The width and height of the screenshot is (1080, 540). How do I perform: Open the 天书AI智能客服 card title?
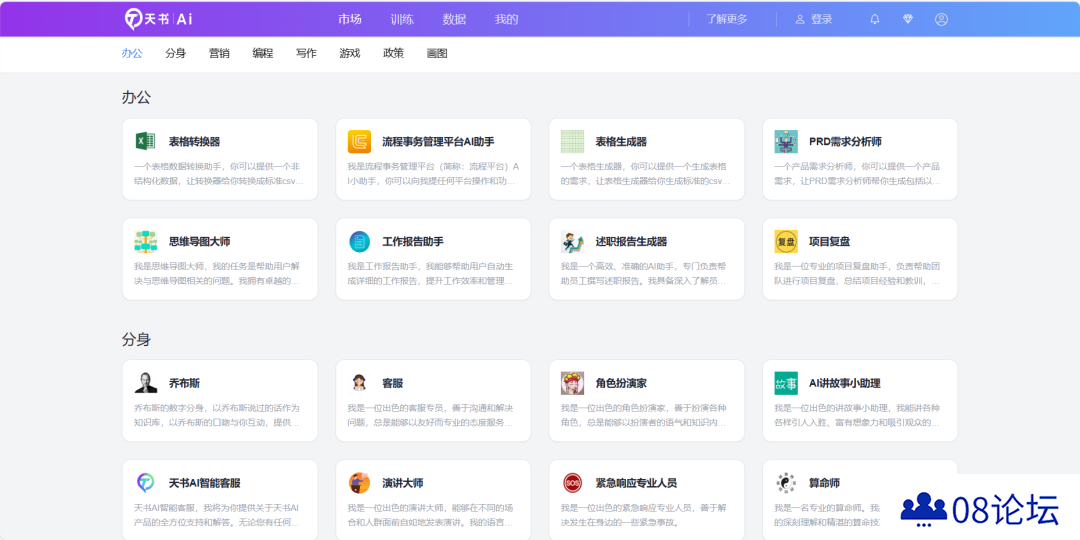pos(205,484)
